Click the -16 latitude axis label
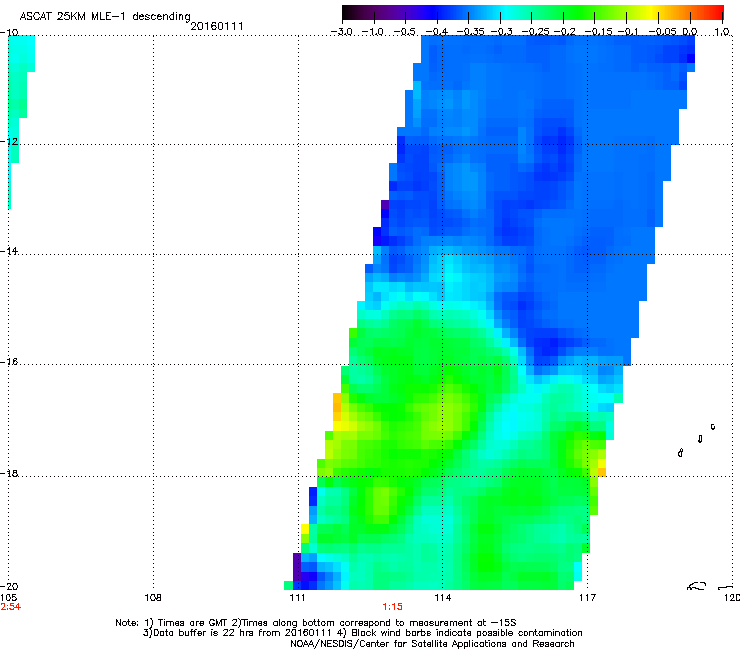The image size is (740, 650). [x=9, y=362]
